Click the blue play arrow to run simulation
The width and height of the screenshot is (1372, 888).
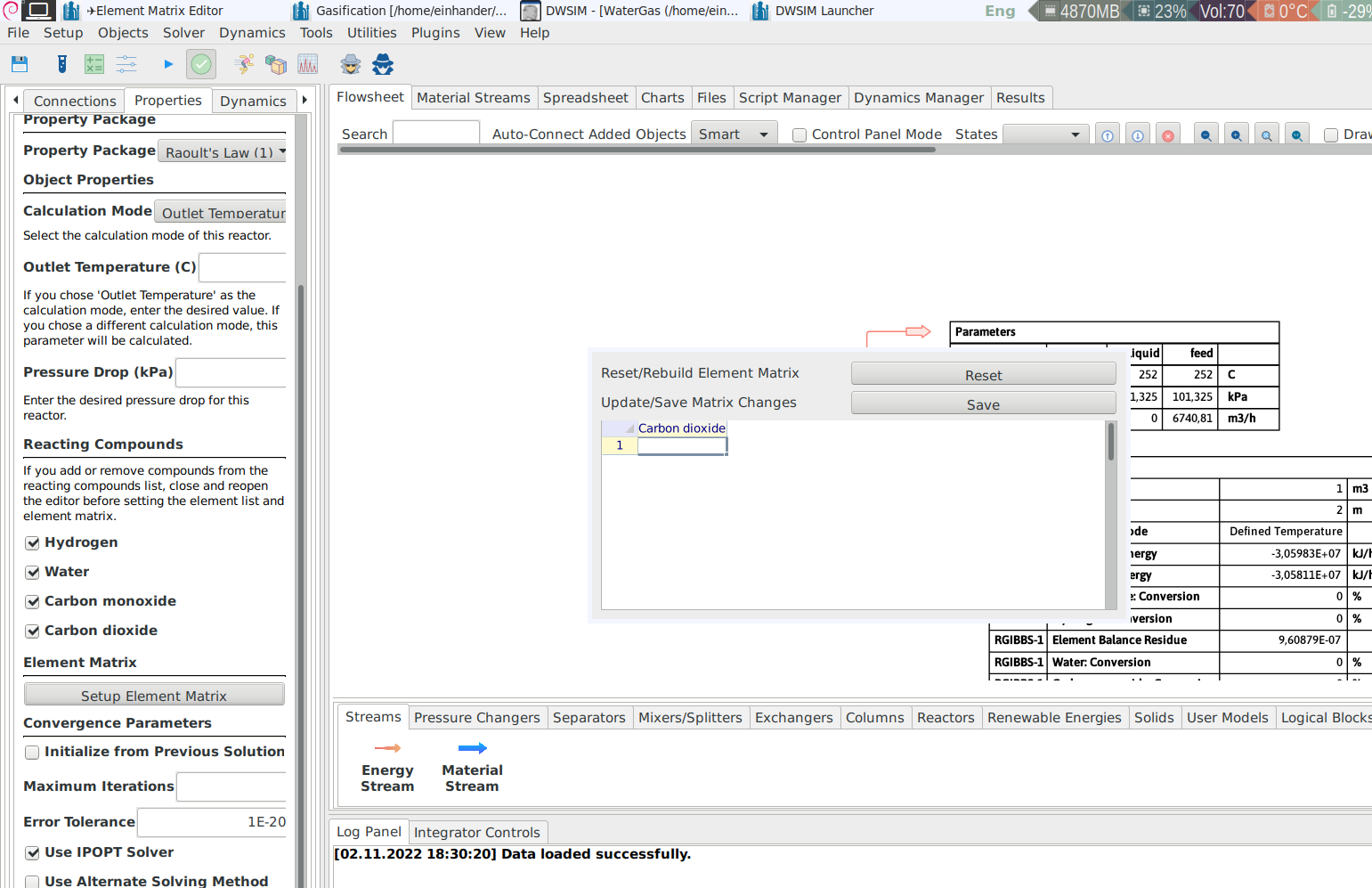click(x=168, y=63)
